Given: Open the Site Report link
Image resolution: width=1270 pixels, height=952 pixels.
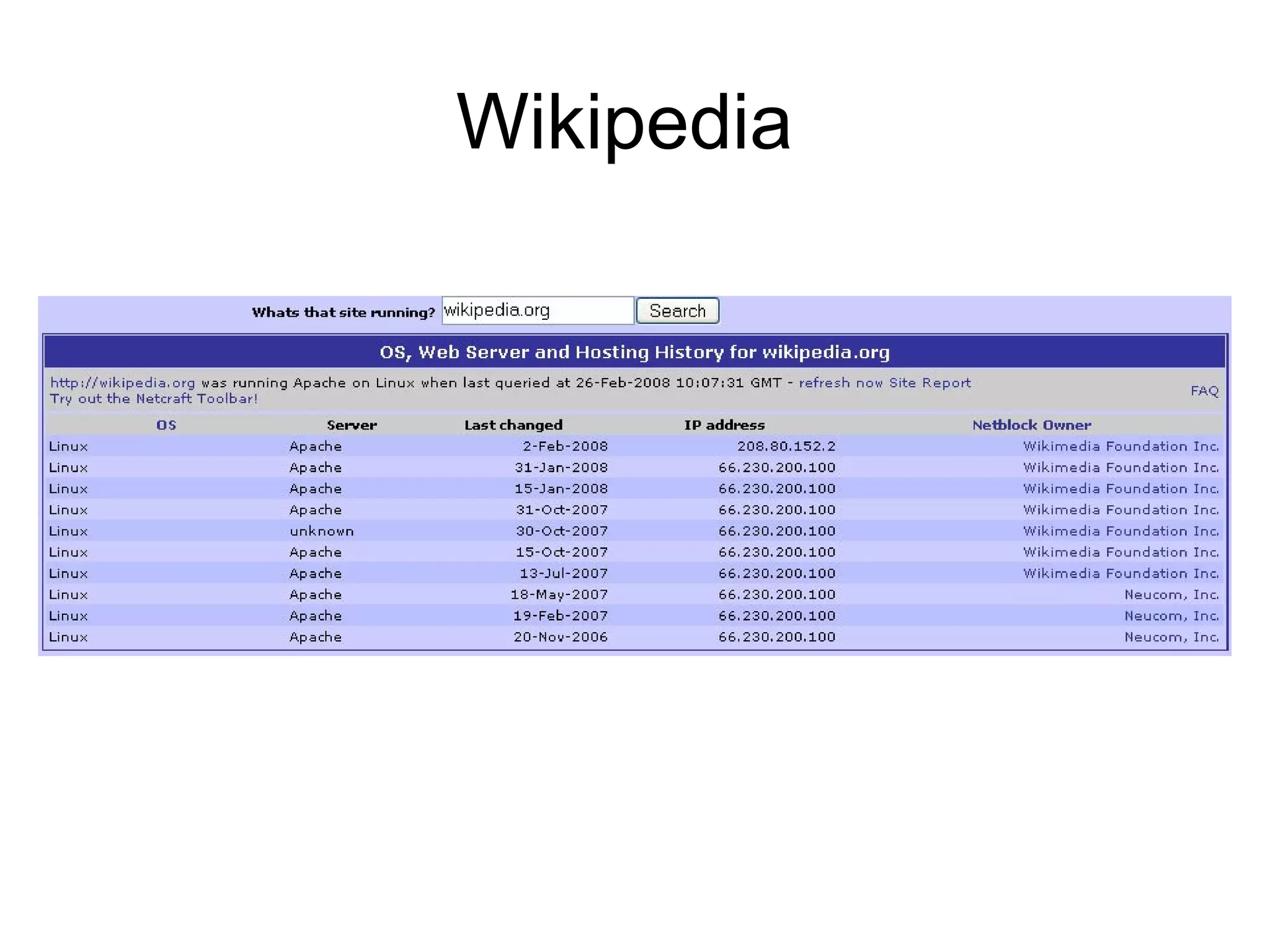Looking at the screenshot, I should tap(930, 383).
